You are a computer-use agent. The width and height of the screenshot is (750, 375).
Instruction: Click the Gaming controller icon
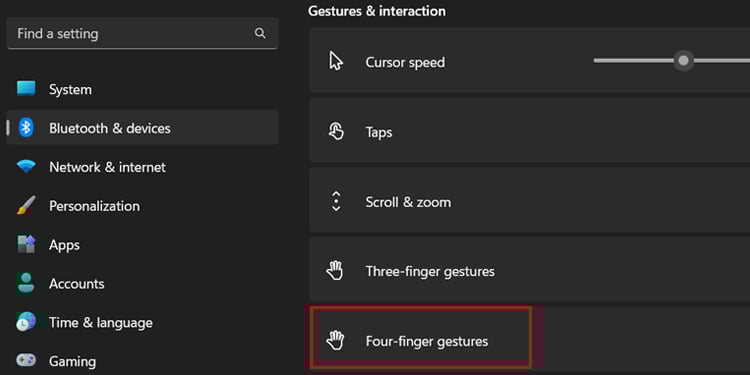pyautogui.click(x=26, y=360)
